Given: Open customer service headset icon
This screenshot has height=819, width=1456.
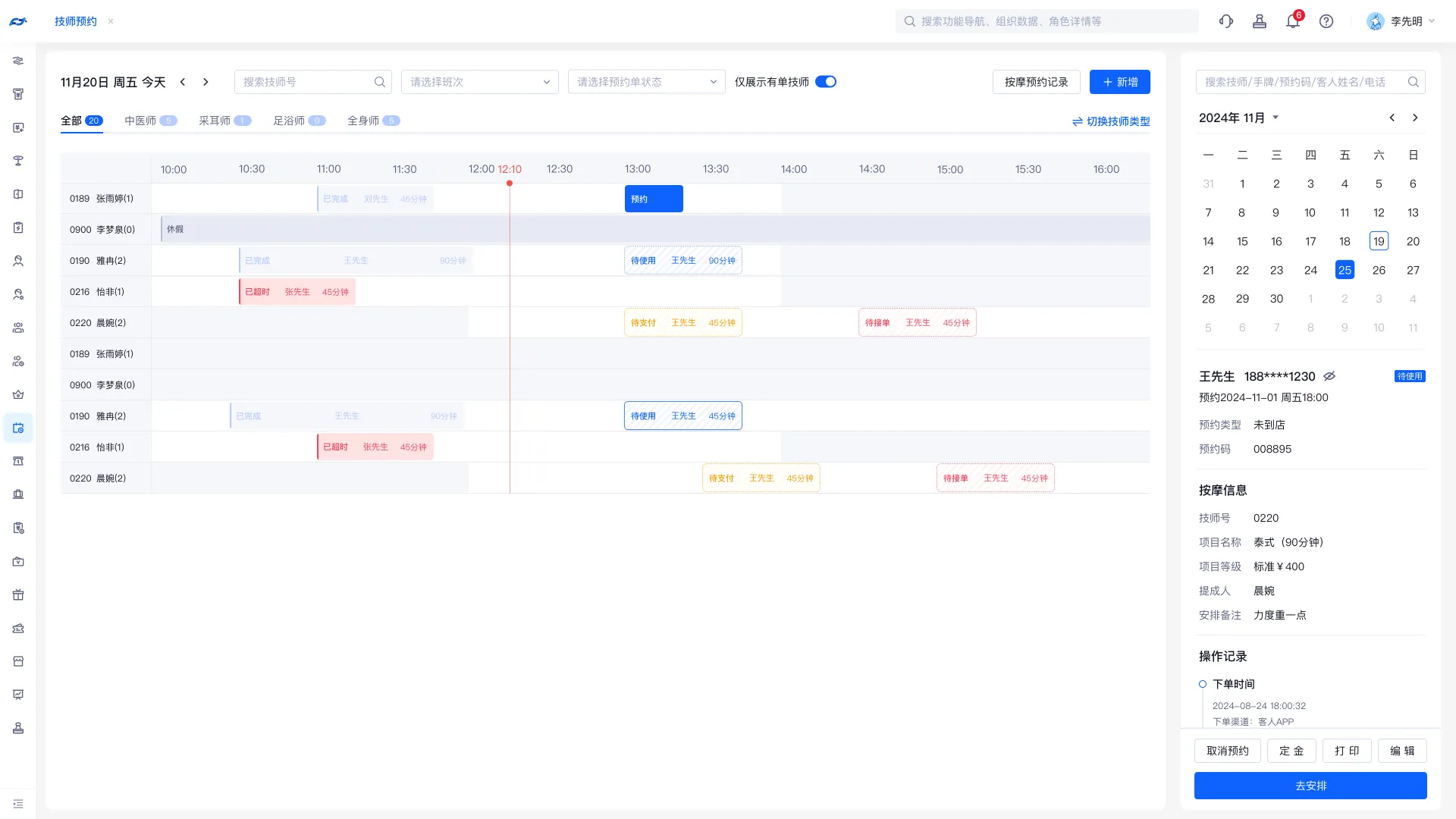Looking at the screenshot, I should tap(1225, 21).
